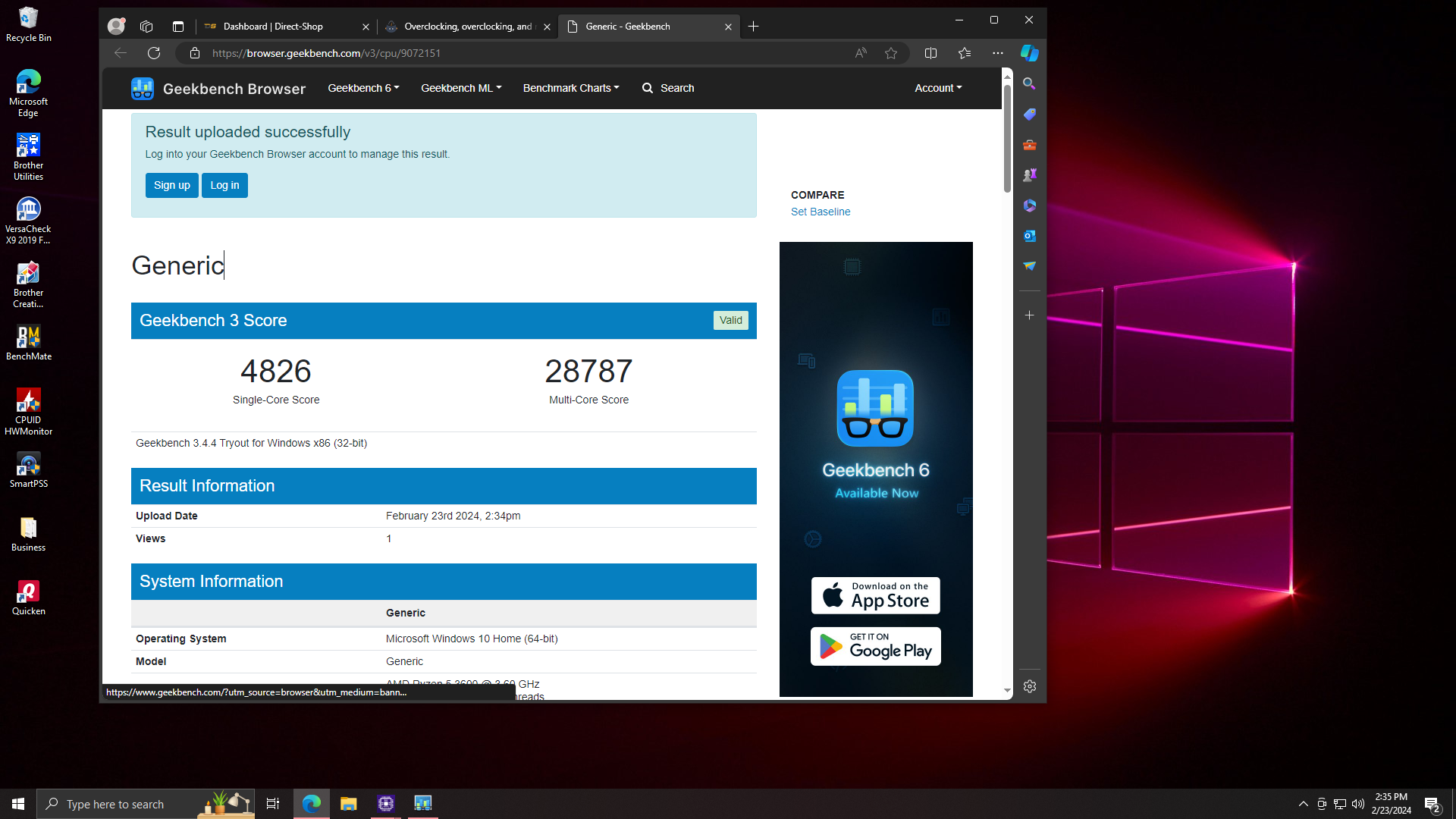
Task: Open the Favorites list icon
Action: click(965, 53)
